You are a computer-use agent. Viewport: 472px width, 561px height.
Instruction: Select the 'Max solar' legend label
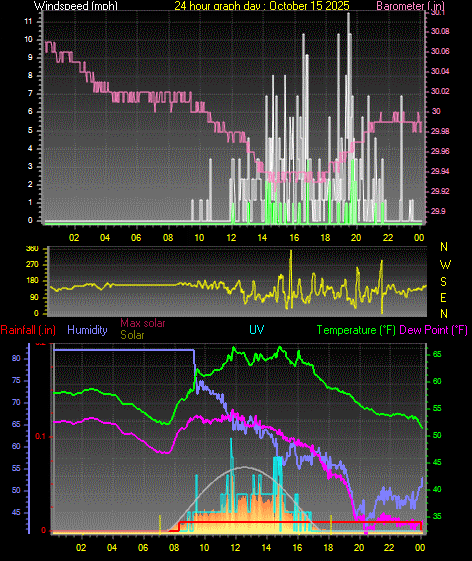[x=143, y=323]
